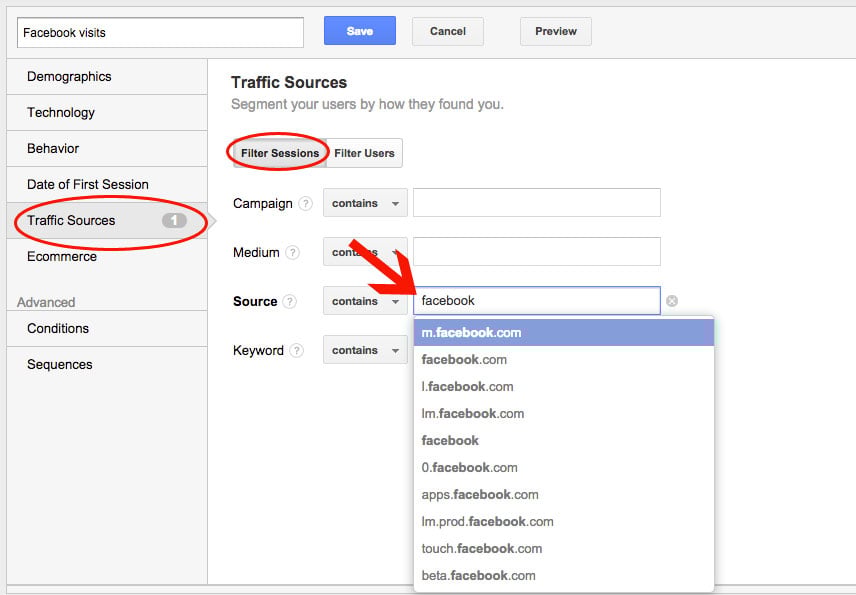Open the Medium help tooltip icon

295,252
